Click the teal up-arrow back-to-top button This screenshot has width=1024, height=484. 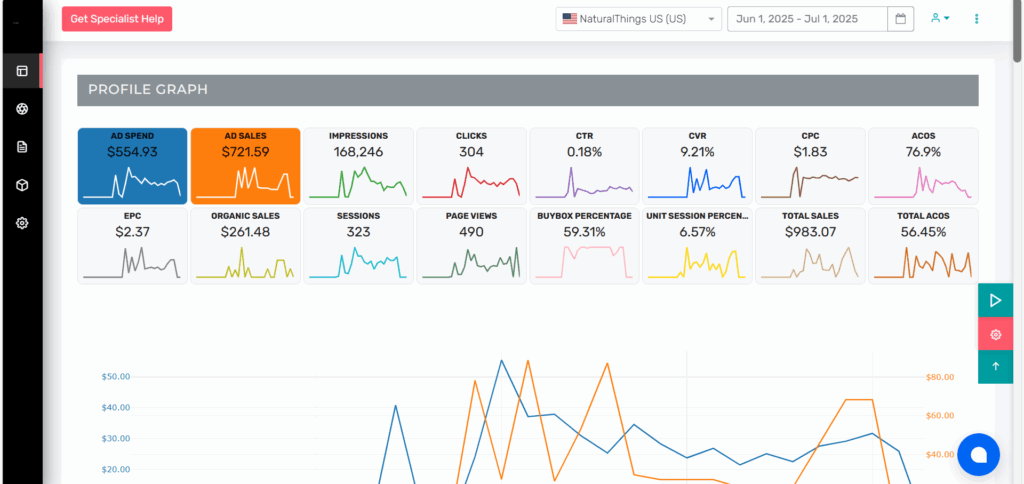(995, 367)
